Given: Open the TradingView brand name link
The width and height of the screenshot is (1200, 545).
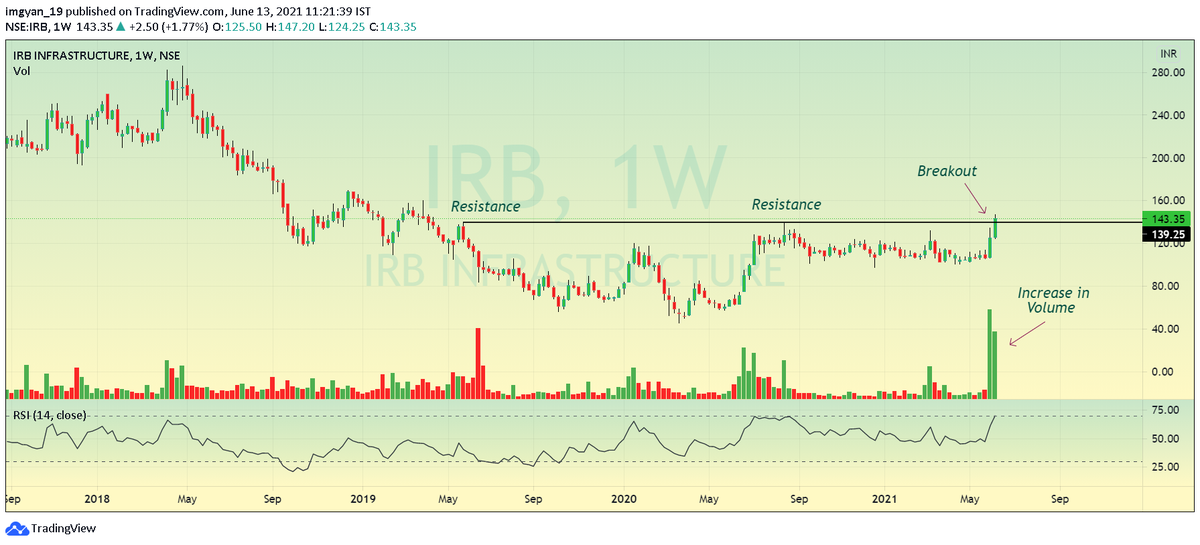Looking at the screenshot, I should (64, 529).
